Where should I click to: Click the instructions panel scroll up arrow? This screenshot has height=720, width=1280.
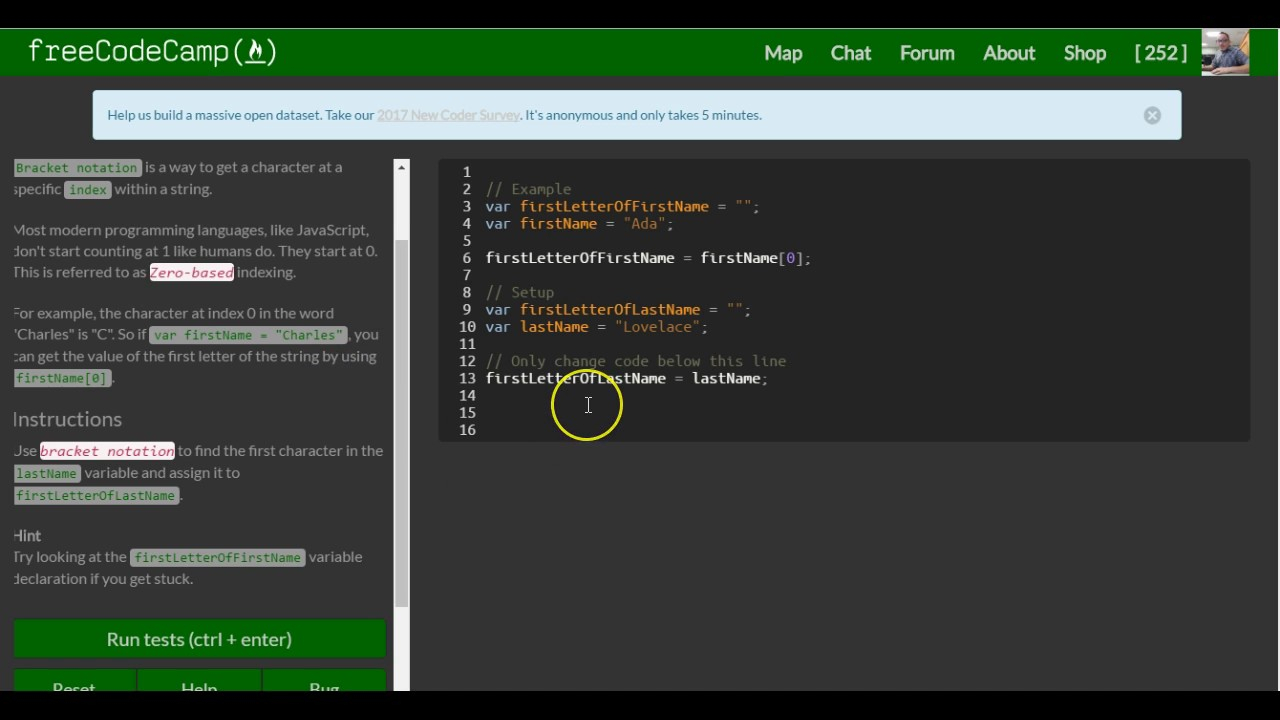coord(402,167)
